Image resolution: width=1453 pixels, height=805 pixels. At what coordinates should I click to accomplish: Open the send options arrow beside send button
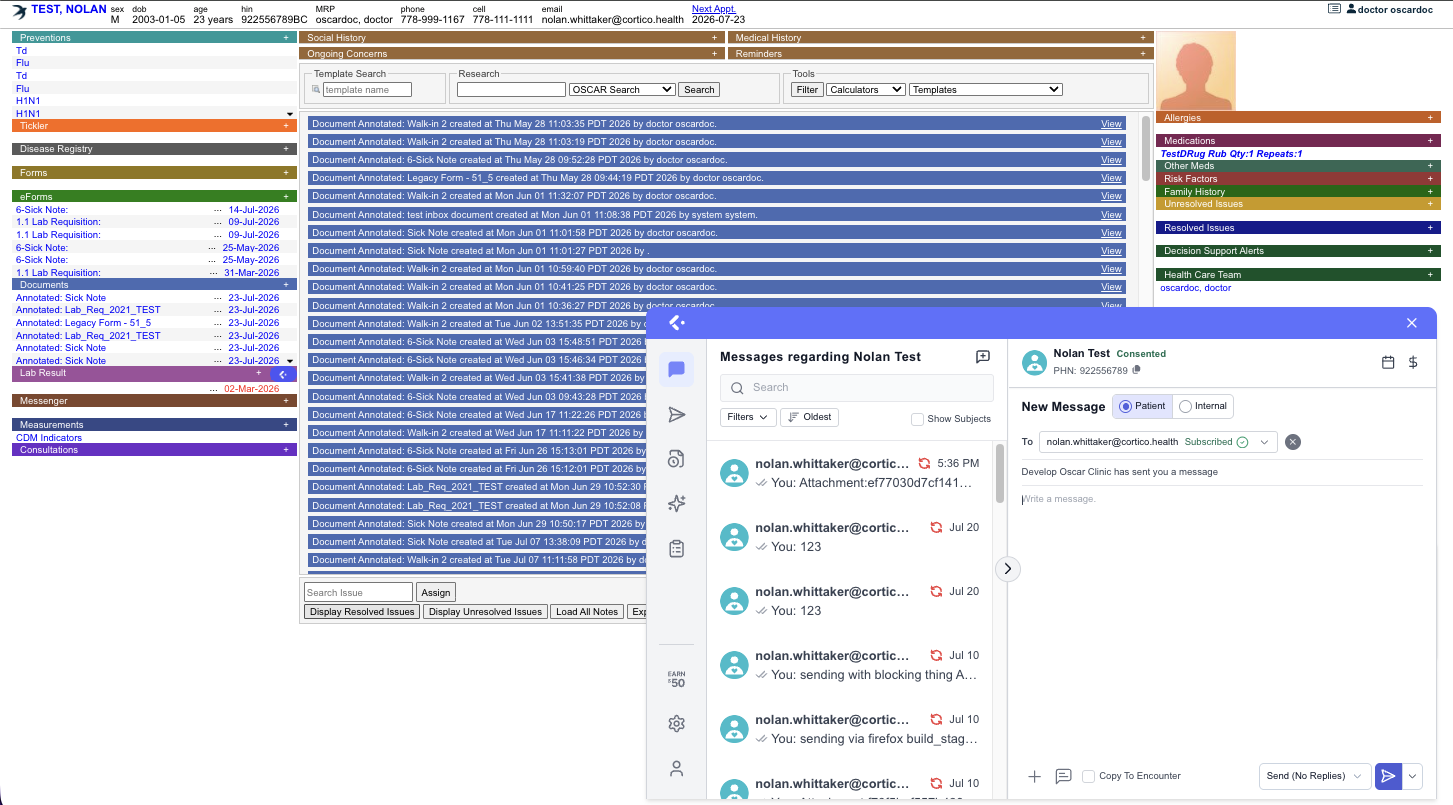click(x=1412, y=776)
